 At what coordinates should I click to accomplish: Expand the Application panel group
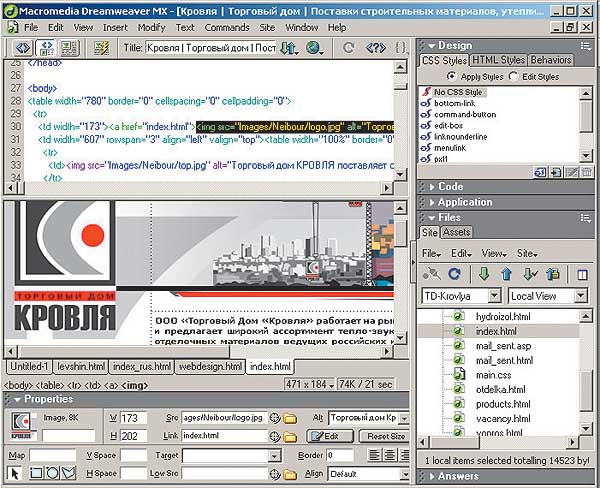pos(432,202)
